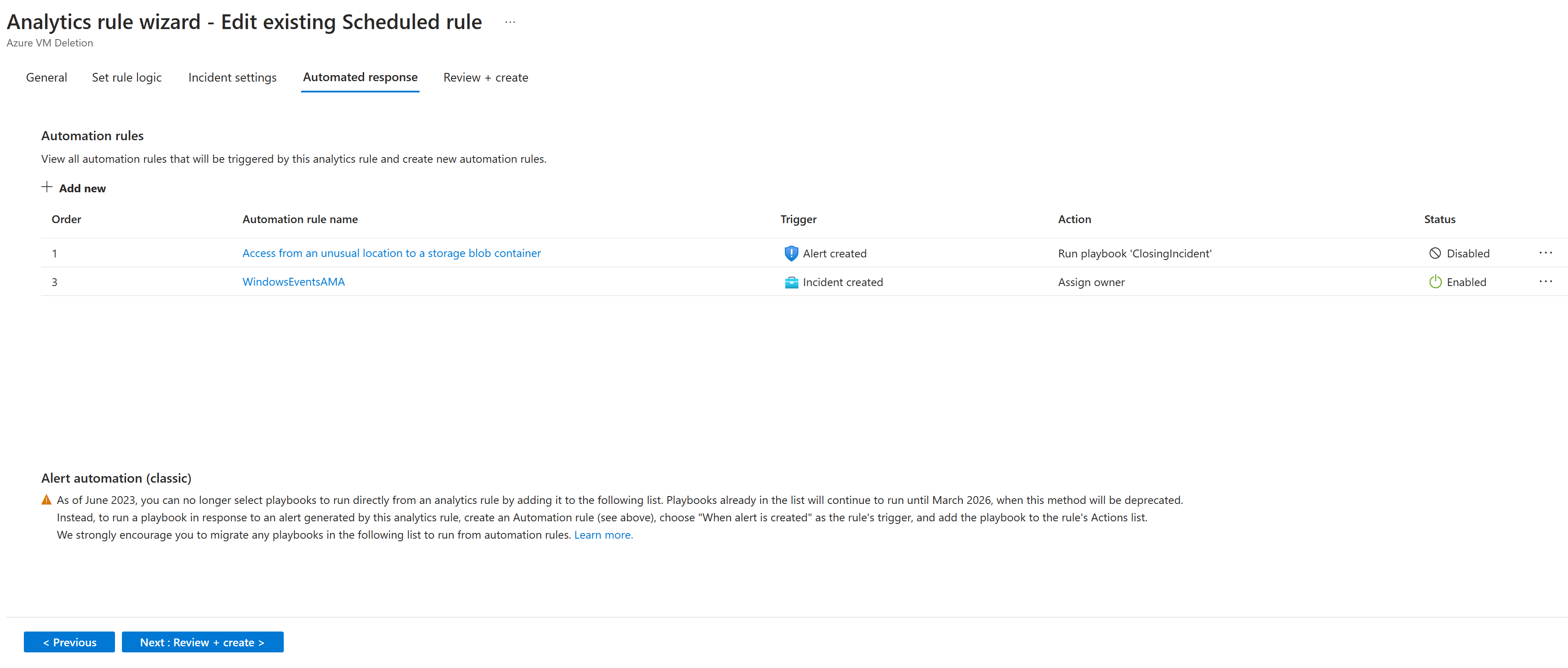This screenshot has width=1568, height=668.
Task: Open the WindowsEventsAMA automation rule link
Action: 293,282
